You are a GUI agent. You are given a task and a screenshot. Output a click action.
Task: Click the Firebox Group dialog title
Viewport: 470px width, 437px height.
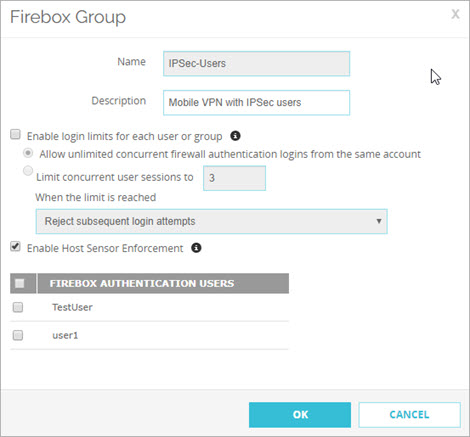pos(68,17)
